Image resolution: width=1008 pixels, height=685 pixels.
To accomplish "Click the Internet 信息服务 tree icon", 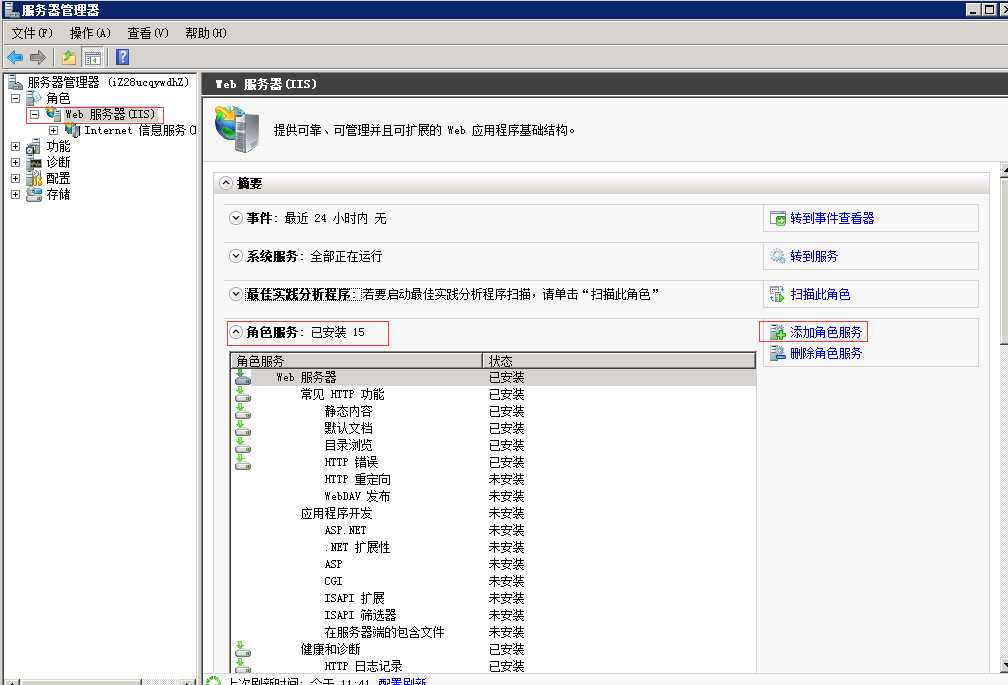I will 73,130.
